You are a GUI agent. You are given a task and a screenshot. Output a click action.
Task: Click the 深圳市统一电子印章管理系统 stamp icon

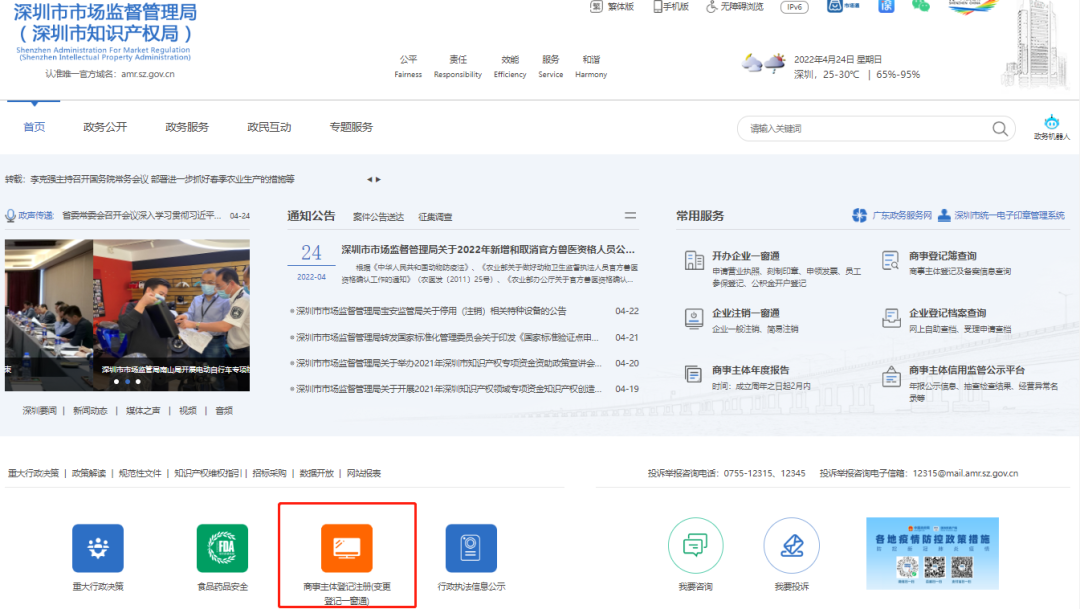click(x=944, y=216)
